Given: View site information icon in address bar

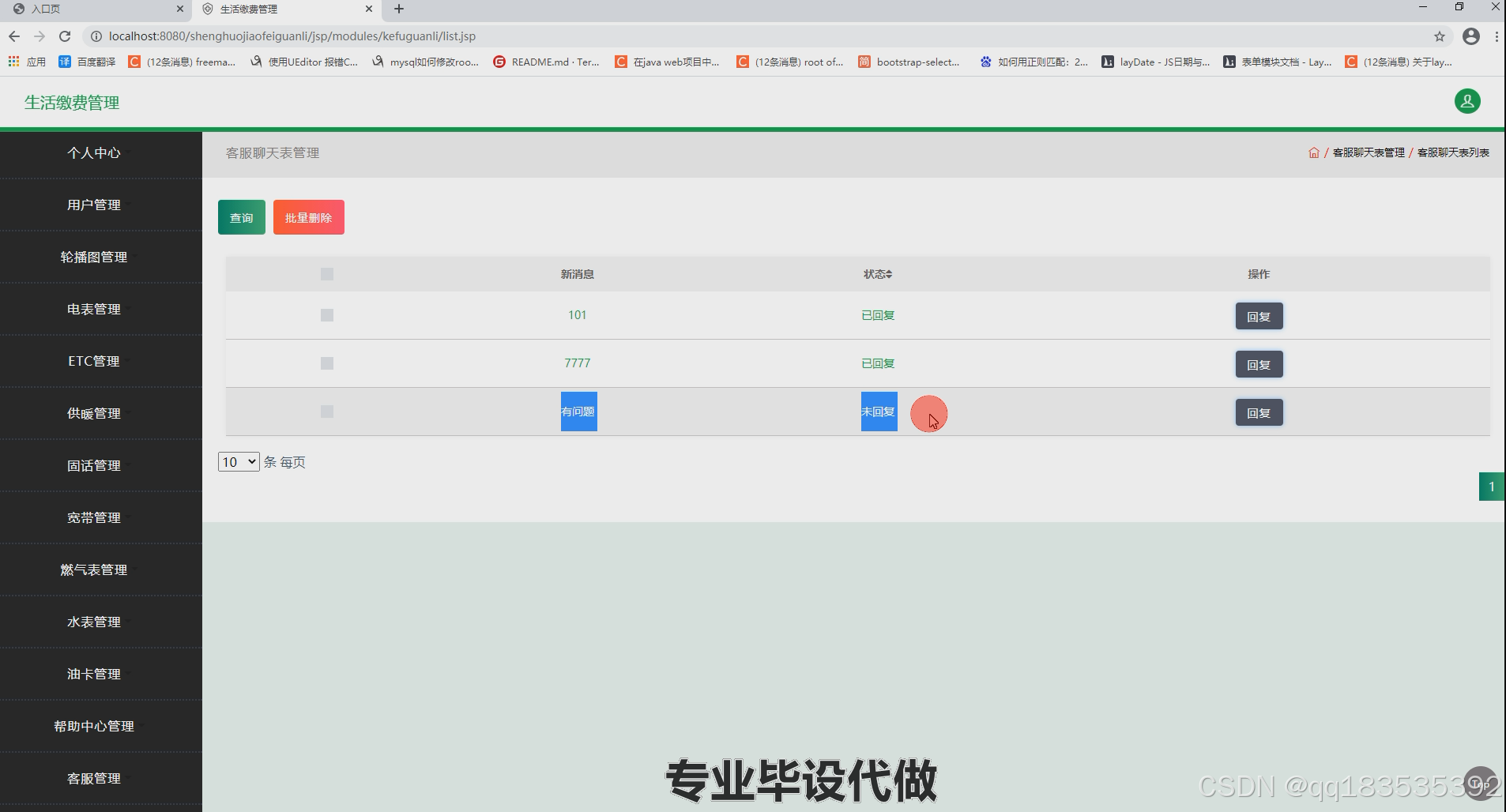Looking at the screenshot, I should click(96, 36).
